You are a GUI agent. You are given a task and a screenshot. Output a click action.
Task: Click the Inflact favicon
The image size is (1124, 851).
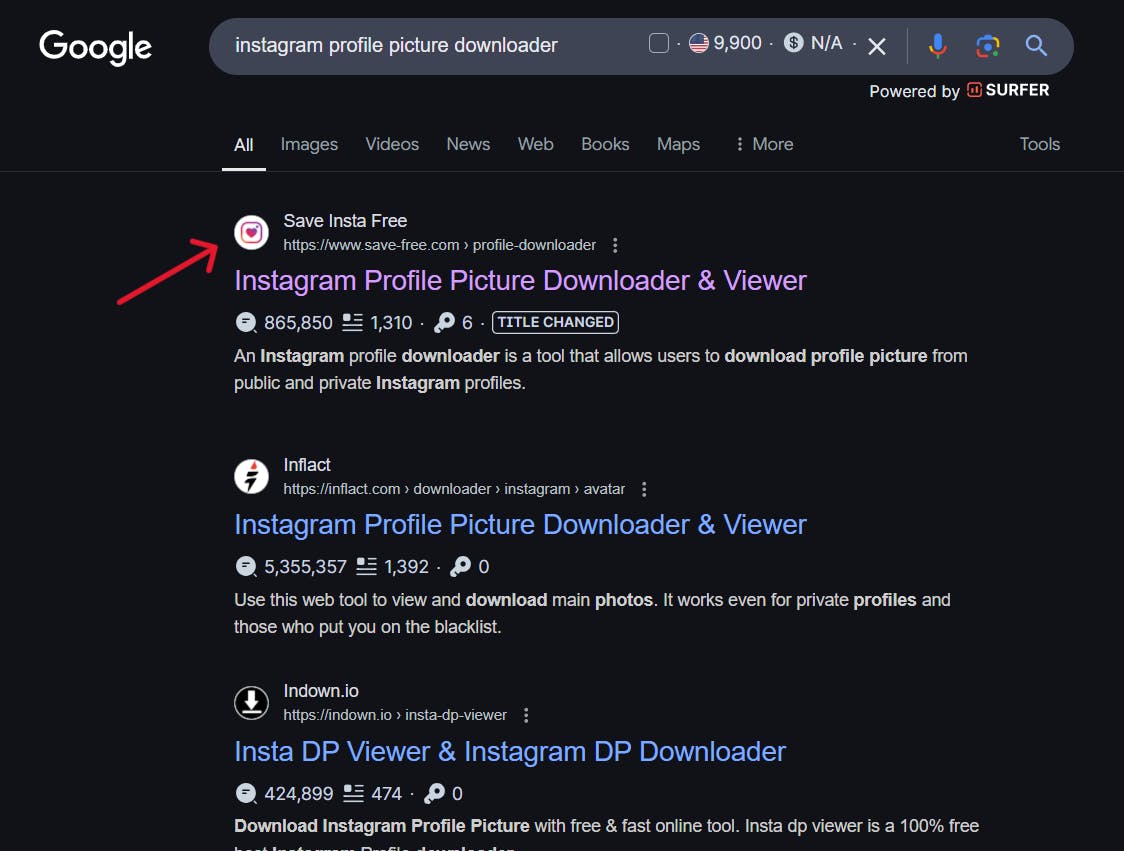coord(252,477)
